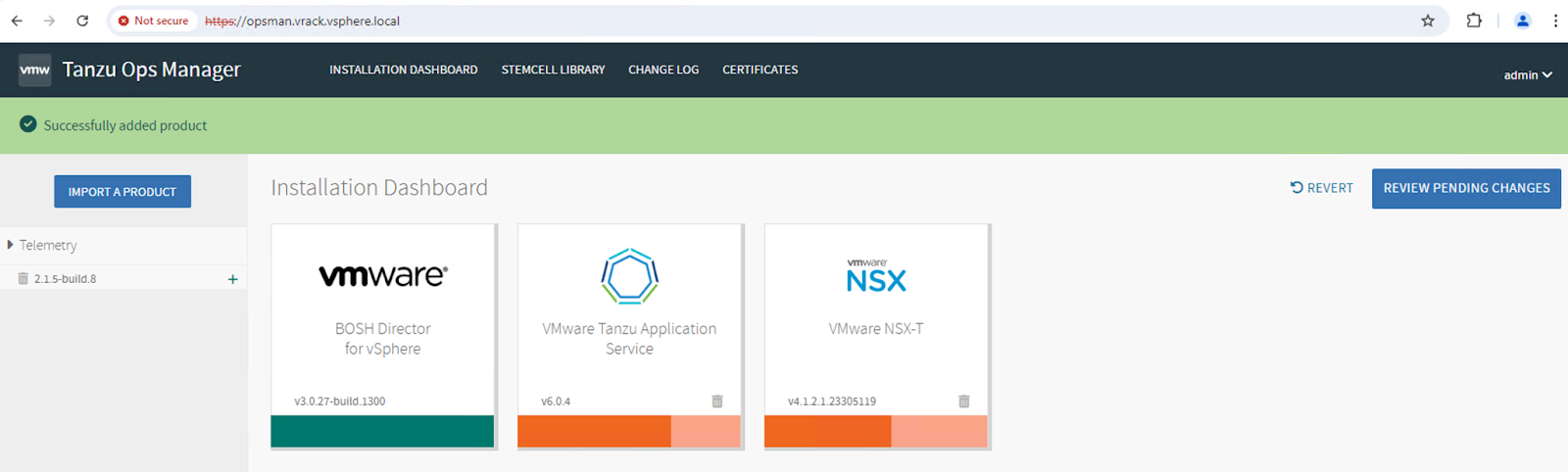
Task: Click the 2.1.5-build.8 sidebar entry
Action: 66,279
